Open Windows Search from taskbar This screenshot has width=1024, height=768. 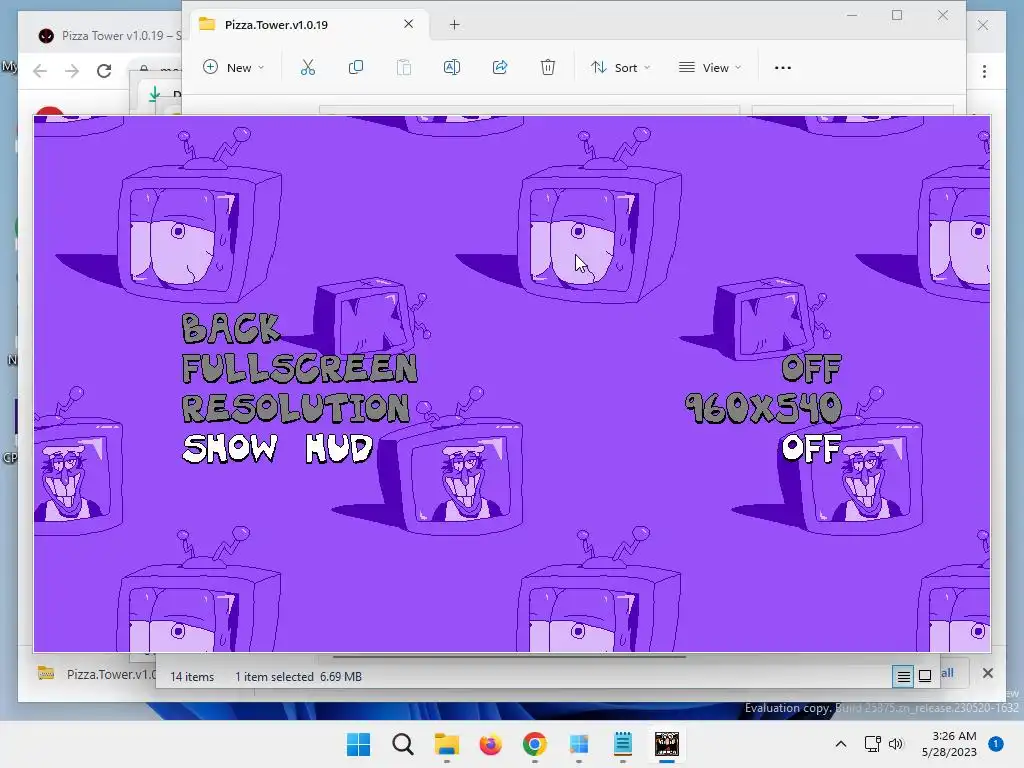[x=402, y=744]
